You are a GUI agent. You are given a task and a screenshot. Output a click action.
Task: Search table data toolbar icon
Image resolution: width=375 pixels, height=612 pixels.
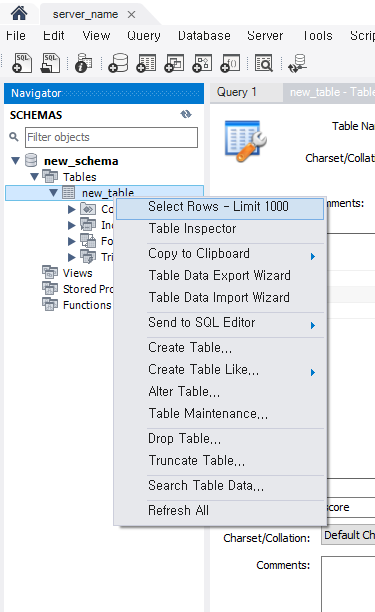coord(264,63)
